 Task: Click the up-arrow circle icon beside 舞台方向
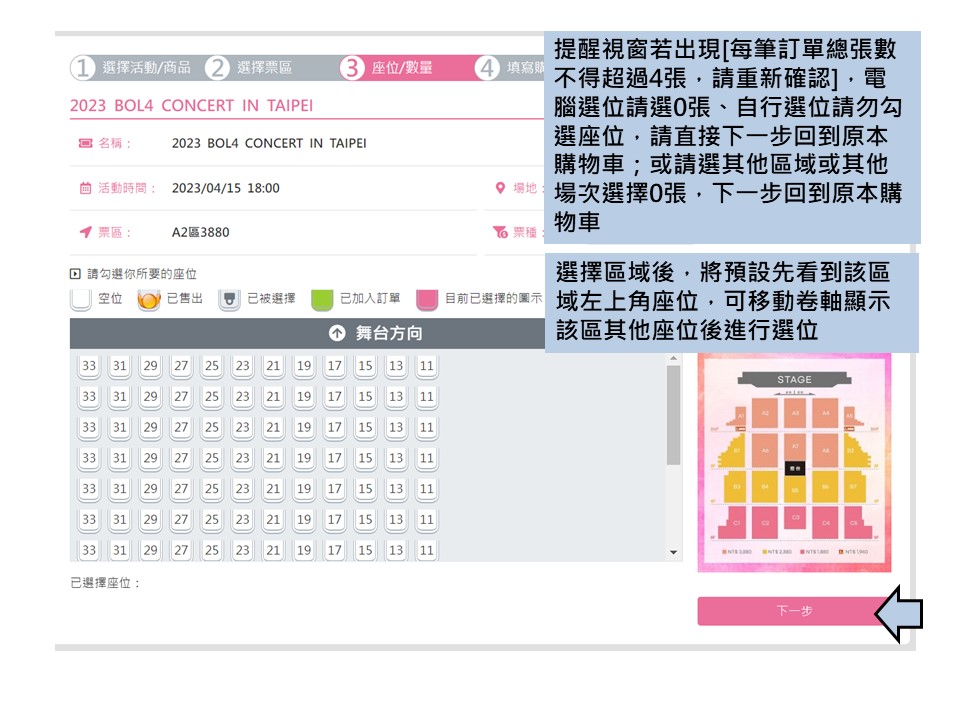click(337, 333)
